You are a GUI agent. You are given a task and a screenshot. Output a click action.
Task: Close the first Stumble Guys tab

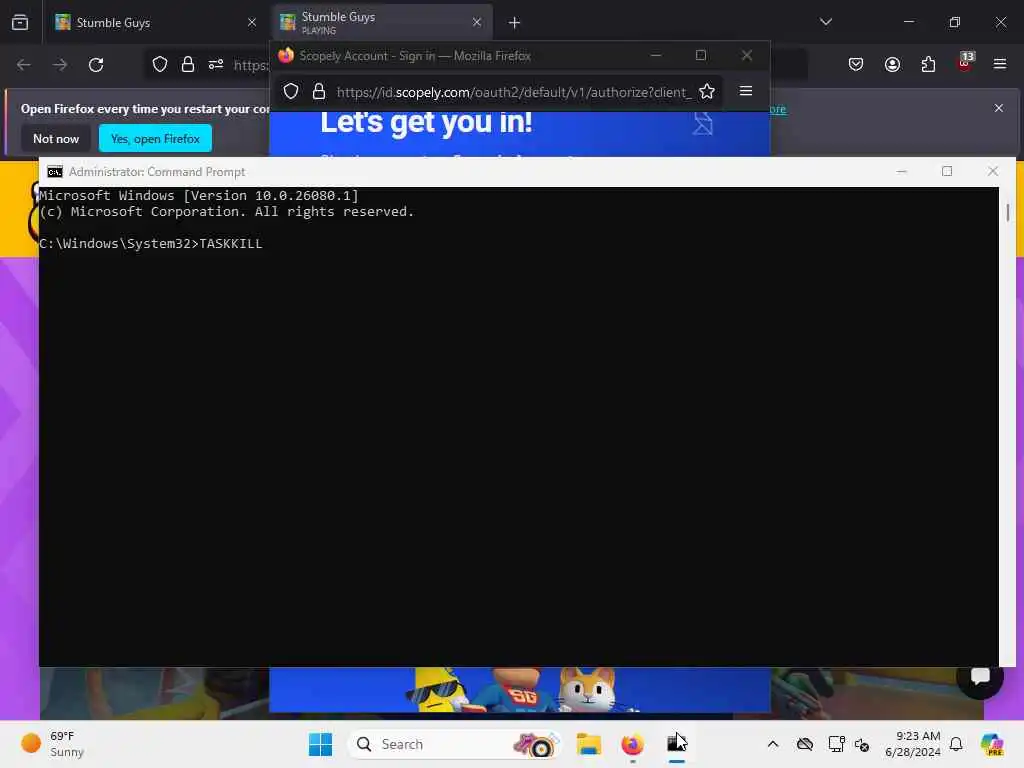click(x=251, y=23)
